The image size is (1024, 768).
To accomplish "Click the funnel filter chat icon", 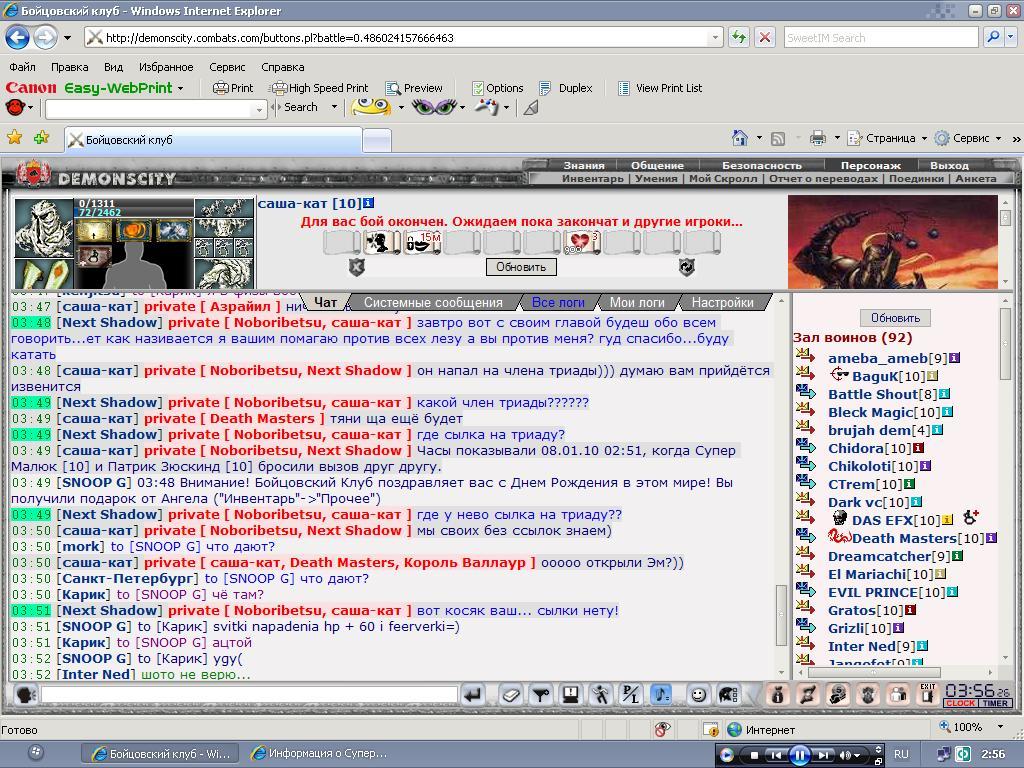I will (x=540, y=695).
